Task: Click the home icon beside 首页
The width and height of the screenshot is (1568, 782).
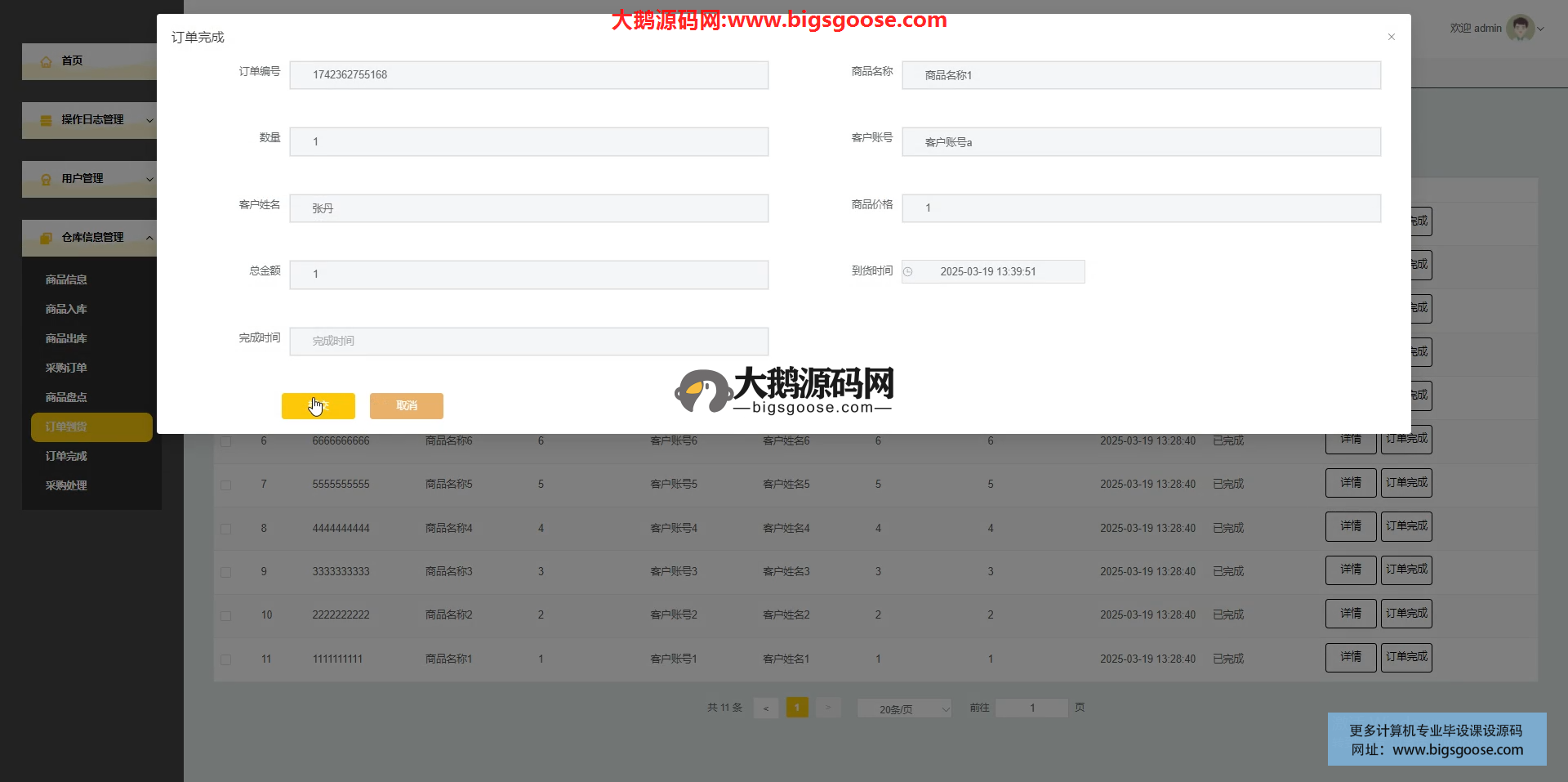Action: point(47,61)
